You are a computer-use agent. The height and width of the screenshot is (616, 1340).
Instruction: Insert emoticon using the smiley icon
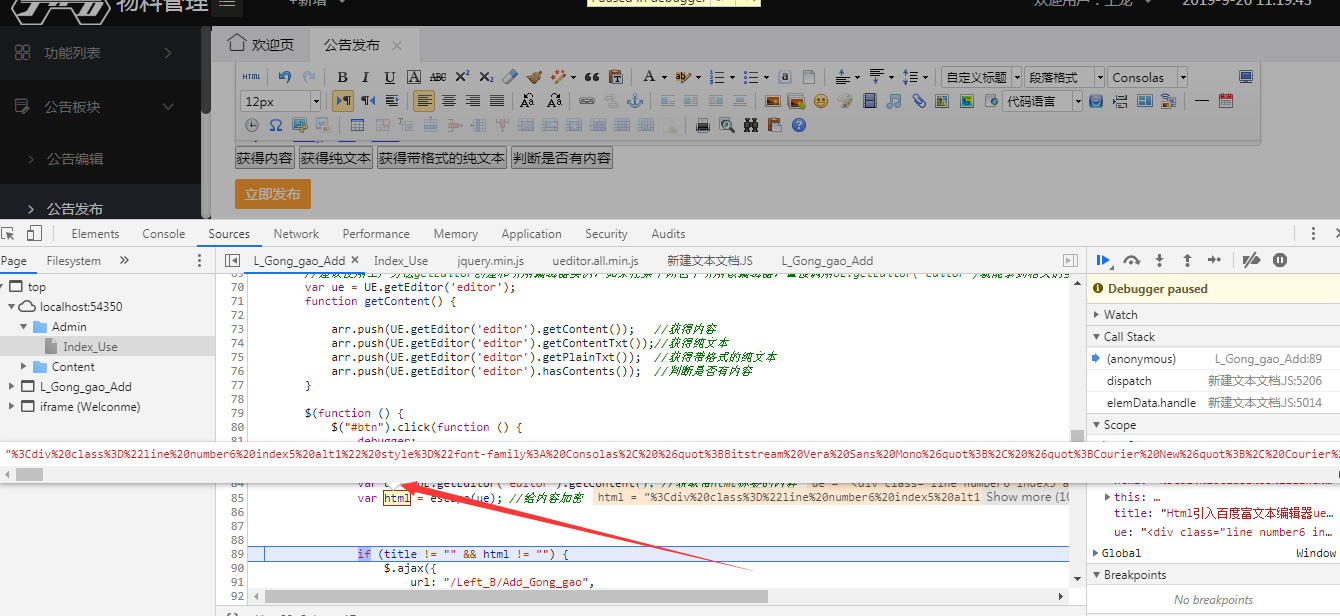point(821,101)
